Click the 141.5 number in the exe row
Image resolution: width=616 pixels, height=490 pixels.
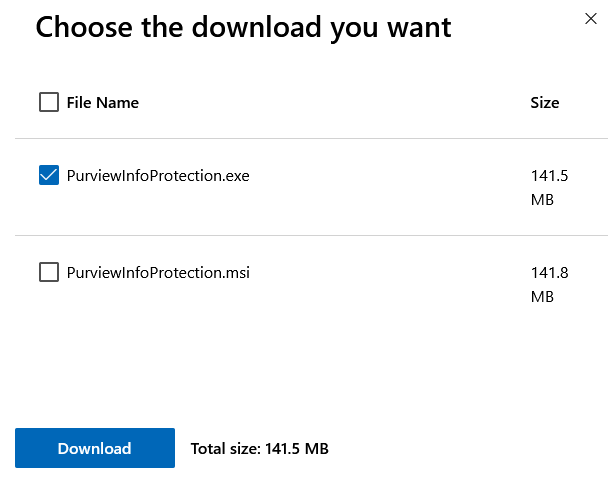549,176
